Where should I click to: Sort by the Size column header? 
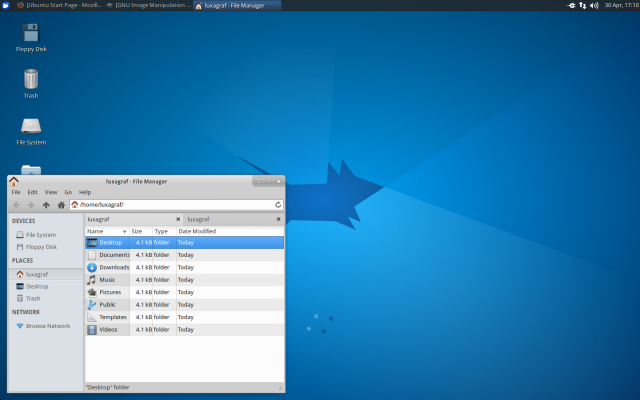[x=141, y=231]
